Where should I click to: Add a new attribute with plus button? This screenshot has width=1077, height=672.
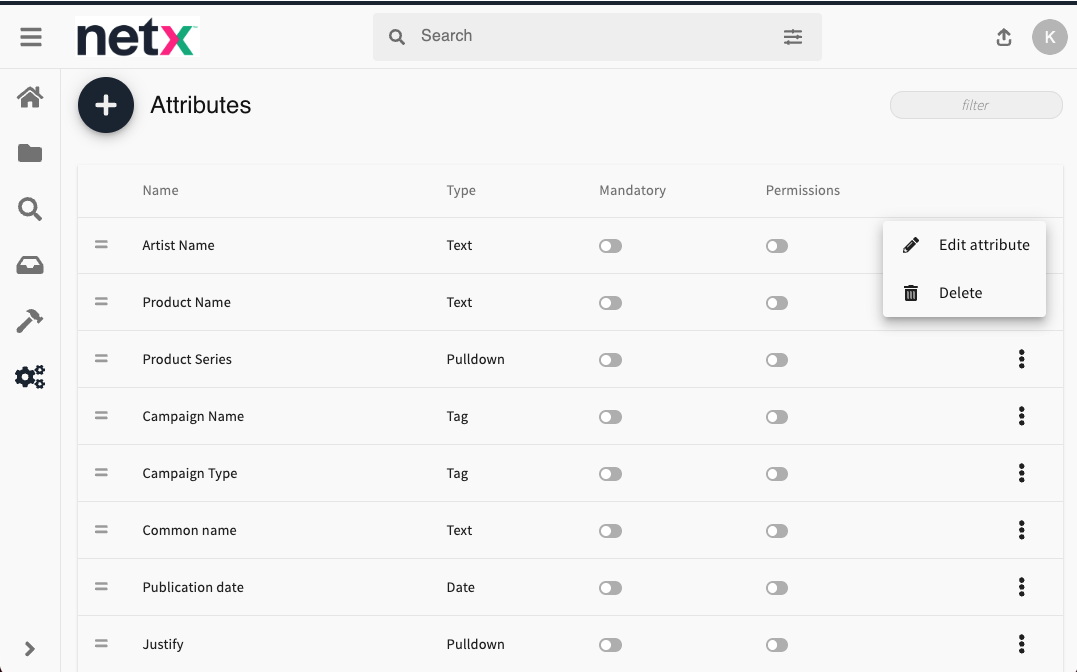coord(106,105)
